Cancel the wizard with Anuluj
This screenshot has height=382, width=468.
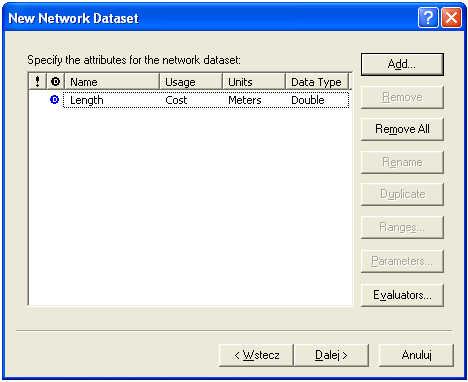click(x=416, y=355)
